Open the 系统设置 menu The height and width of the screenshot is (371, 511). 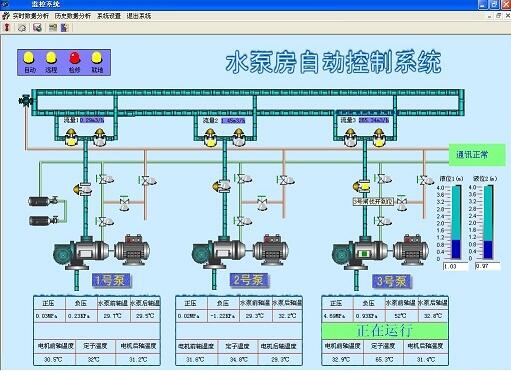pyautogui.click(x=109, y=16)
